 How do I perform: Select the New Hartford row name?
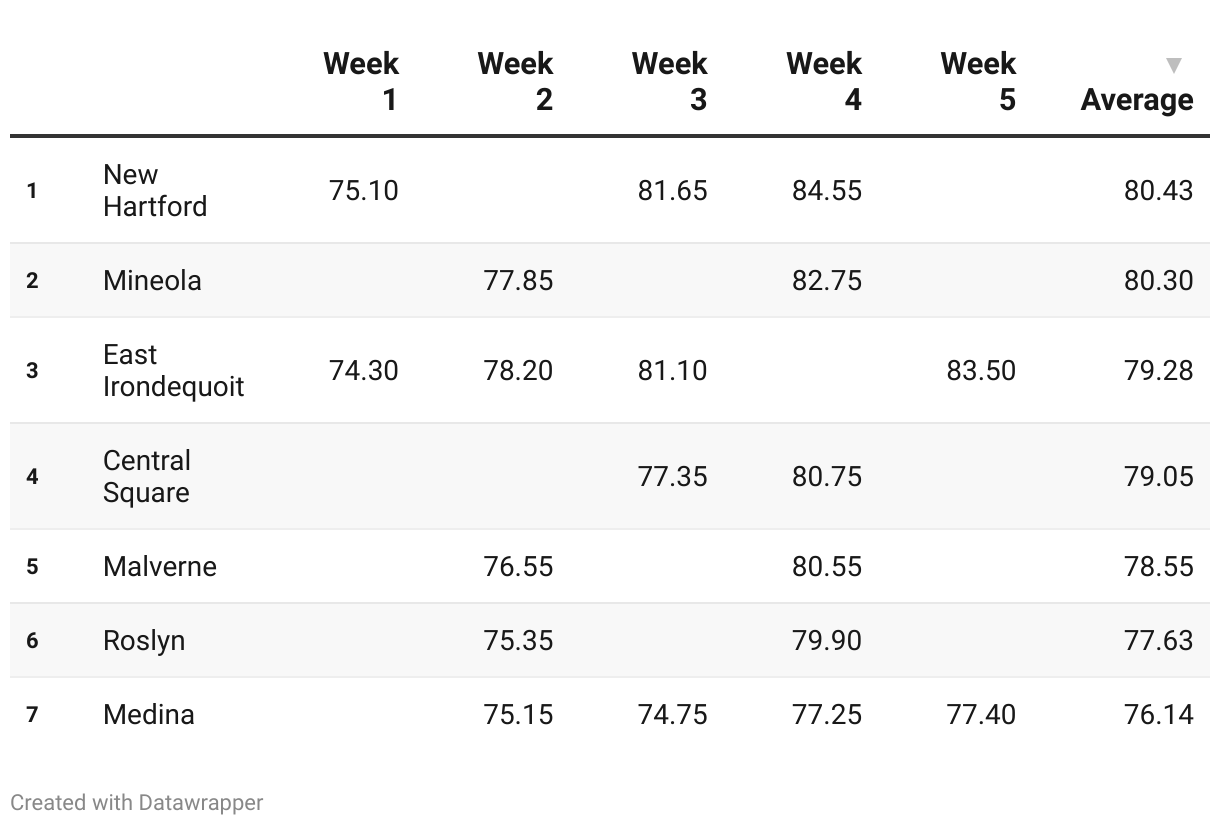[x=154, y=190]
